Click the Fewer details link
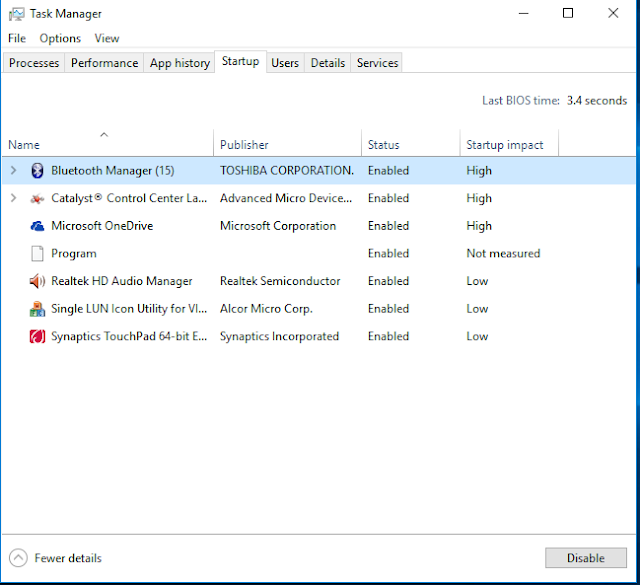Image resolution: width=640 pixels, height=585 pixels. click(68, 558)
